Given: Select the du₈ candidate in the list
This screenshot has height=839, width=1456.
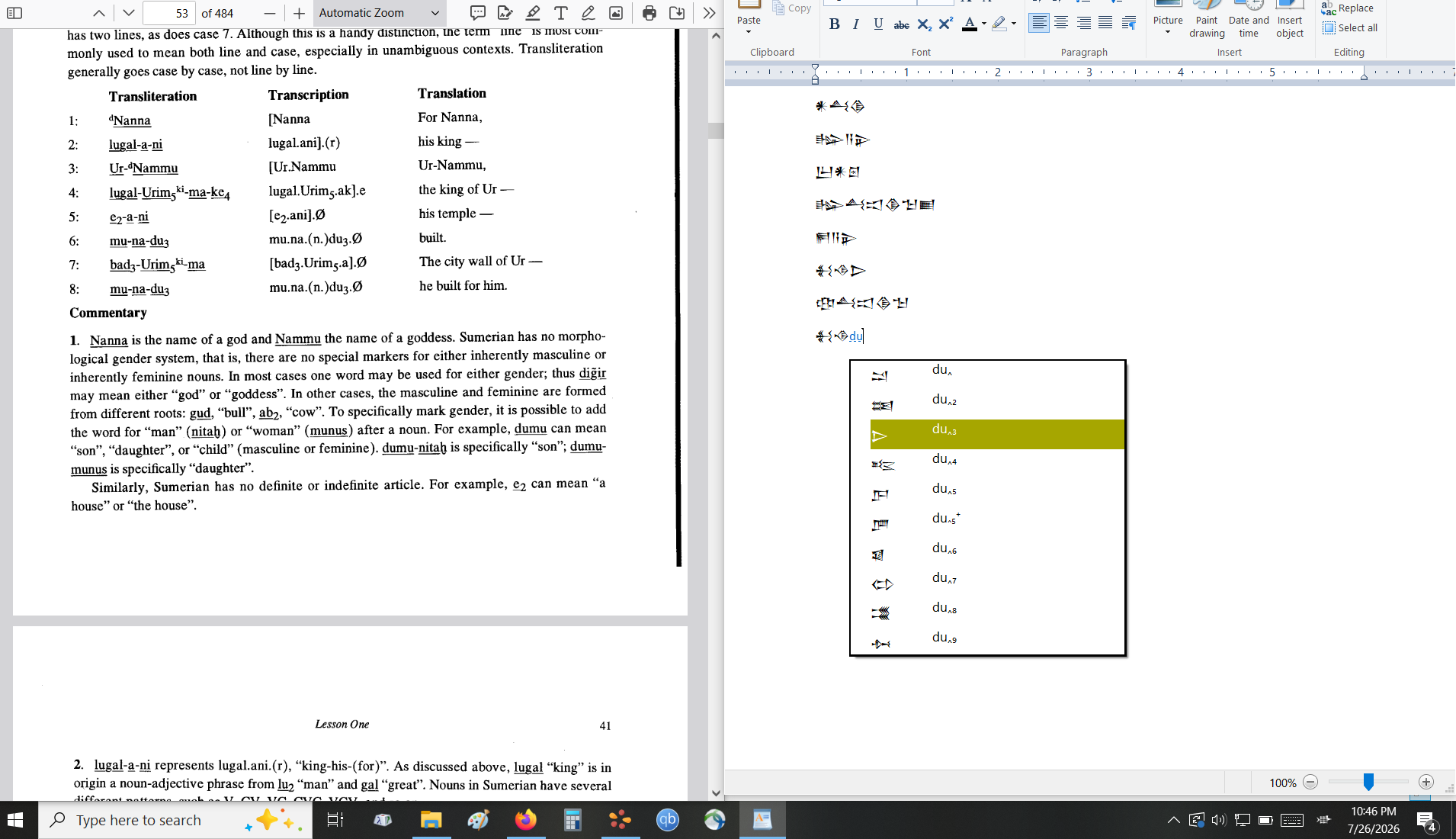Looking at the screenshot, I should pos(997,612).
